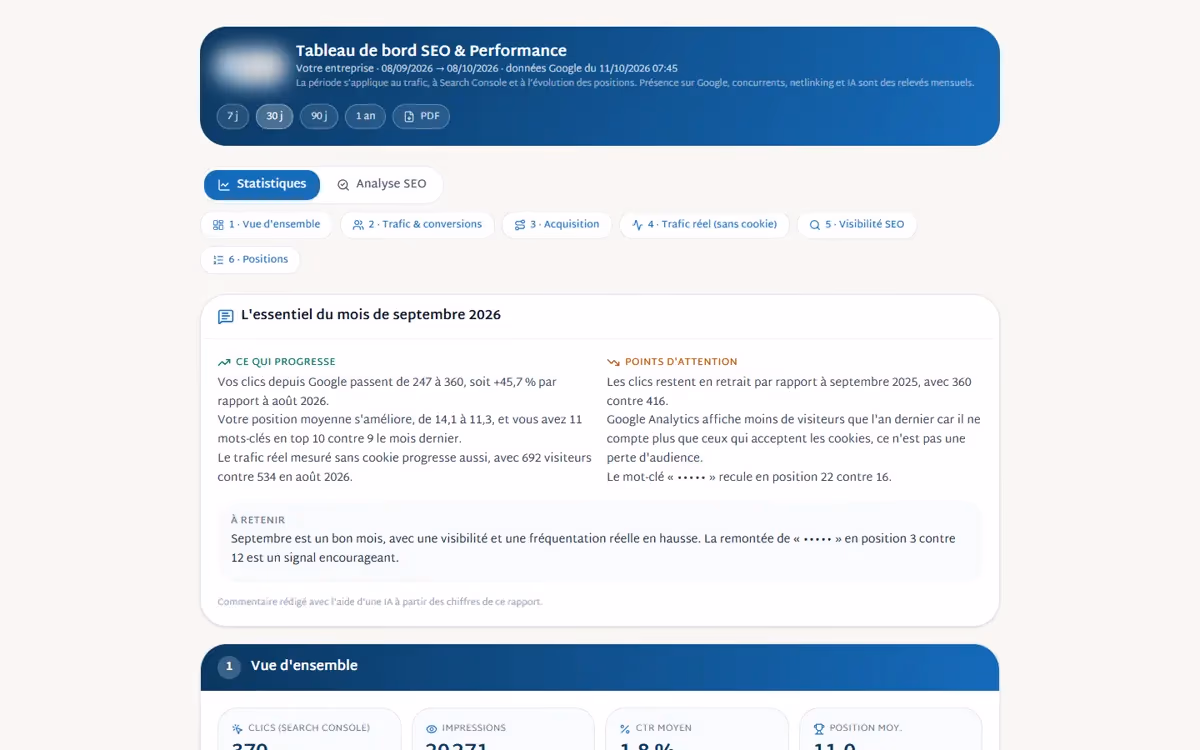Export the report with the PDF button
This screenshot has height=750, width=1200.
[421, 116]
